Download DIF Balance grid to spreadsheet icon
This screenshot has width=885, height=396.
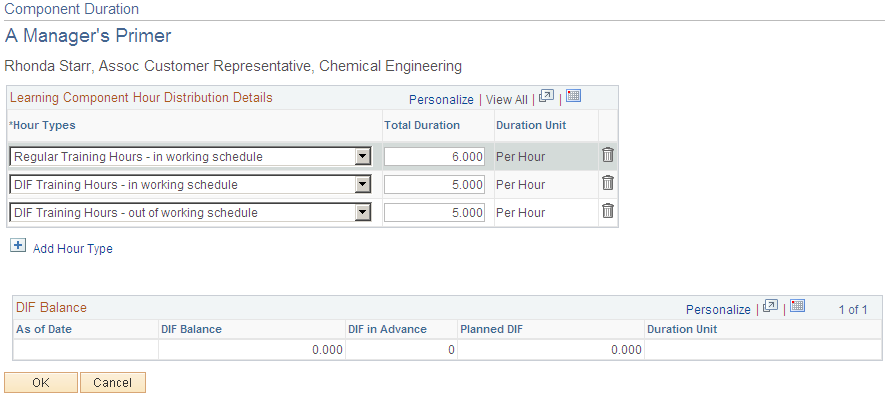(x=798, y=306)
